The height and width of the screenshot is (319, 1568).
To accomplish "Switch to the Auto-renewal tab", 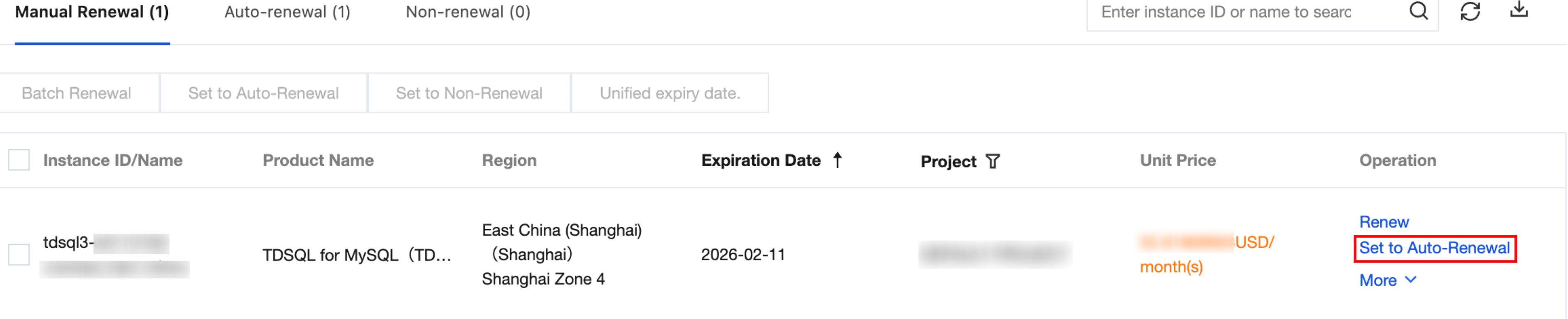I will [287, 12].
